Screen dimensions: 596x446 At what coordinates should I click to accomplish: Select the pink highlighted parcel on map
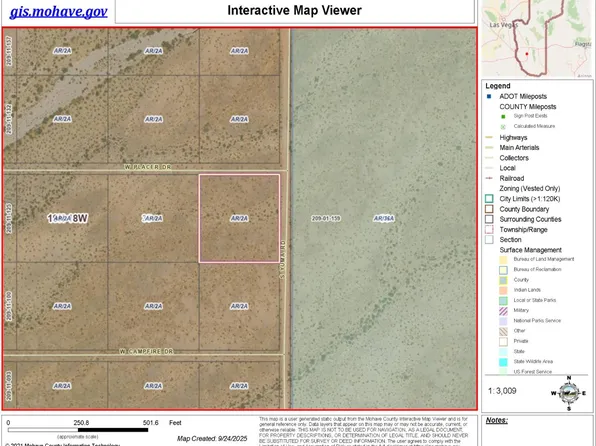(239, 218)
